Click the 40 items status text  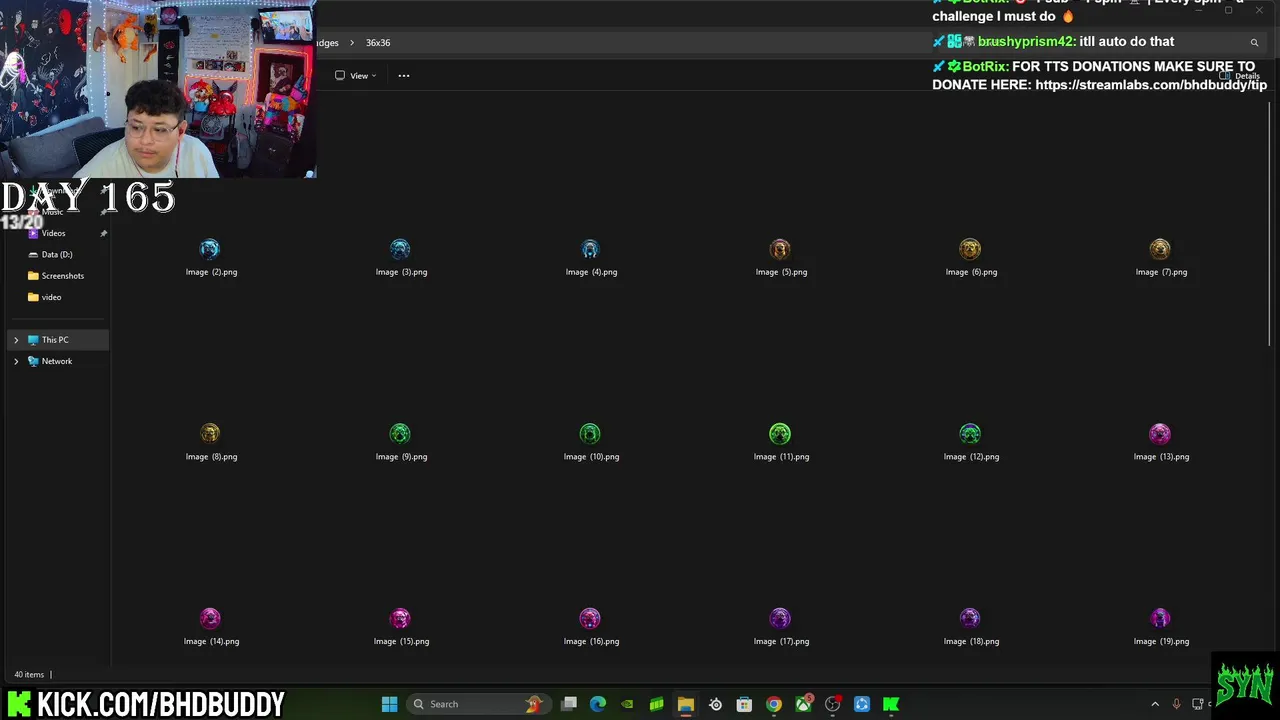(29, 674)
